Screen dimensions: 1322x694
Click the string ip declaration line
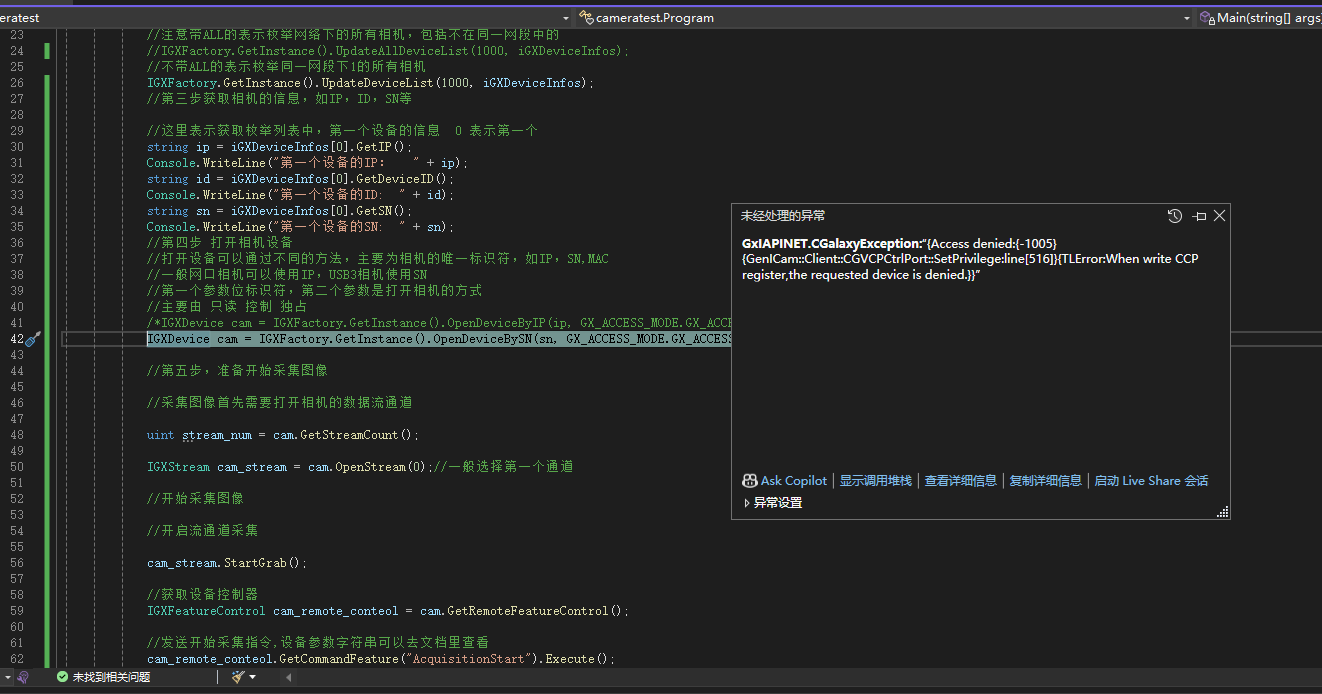click(x=279, y=147)
